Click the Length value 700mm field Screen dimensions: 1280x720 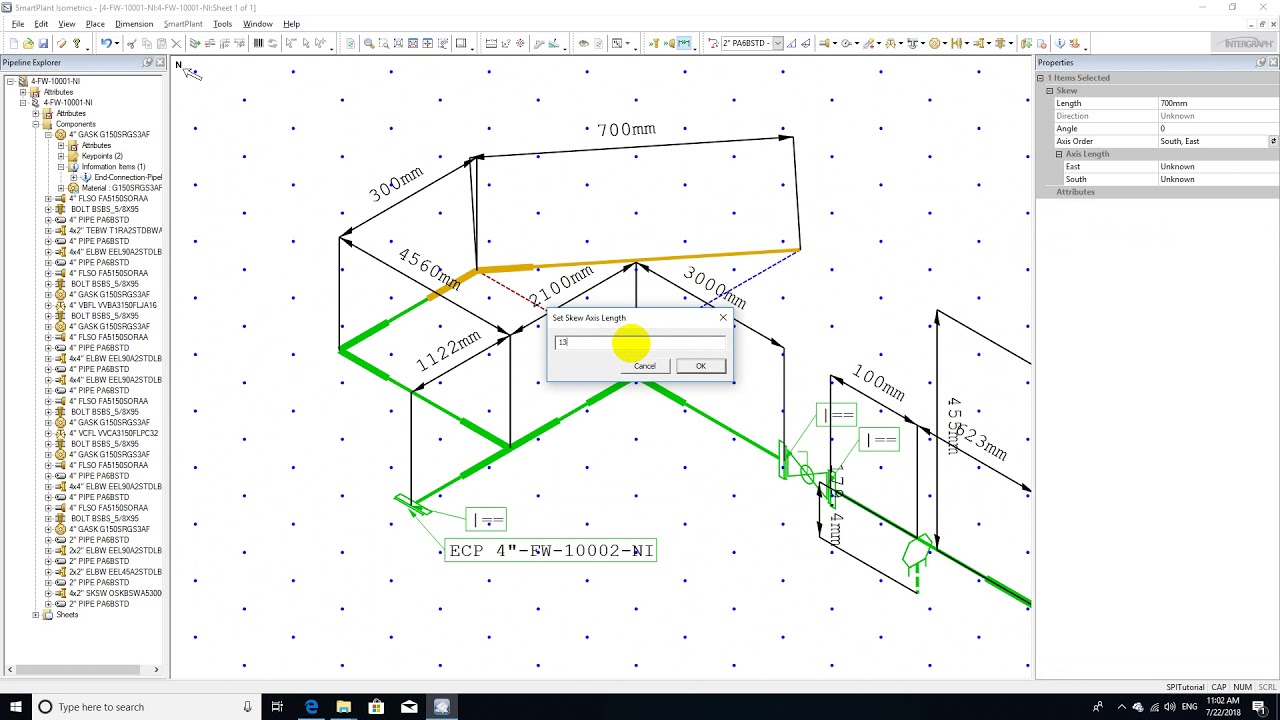tap(1218, 103)
